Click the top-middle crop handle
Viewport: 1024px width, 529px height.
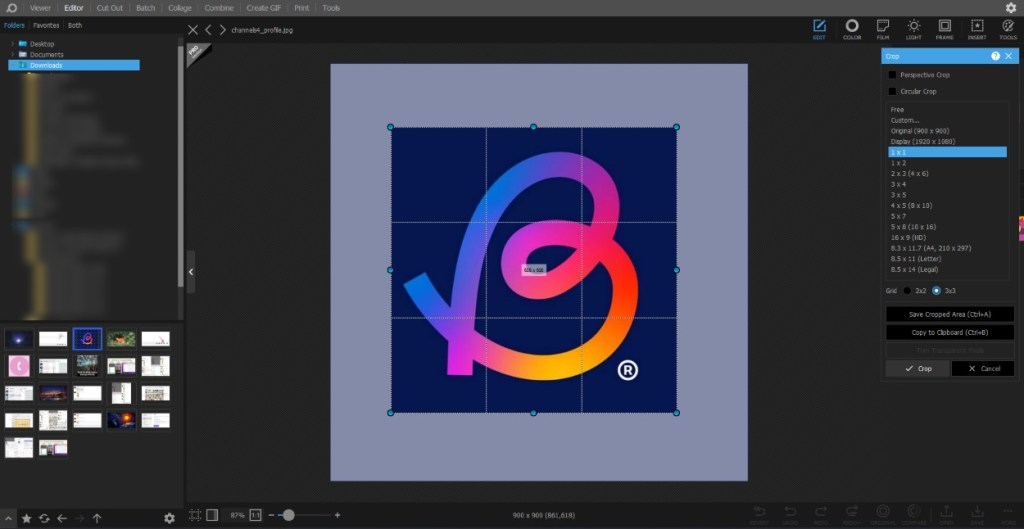click(534, 127)
